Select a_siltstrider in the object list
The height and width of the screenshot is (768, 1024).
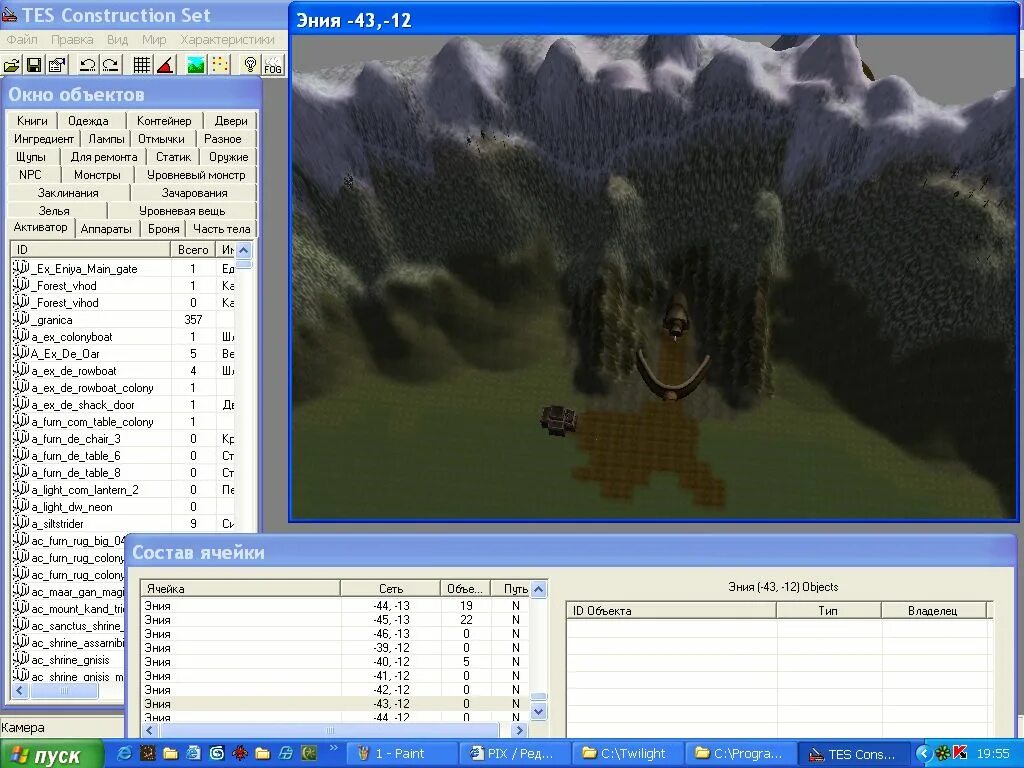point(123,524)
